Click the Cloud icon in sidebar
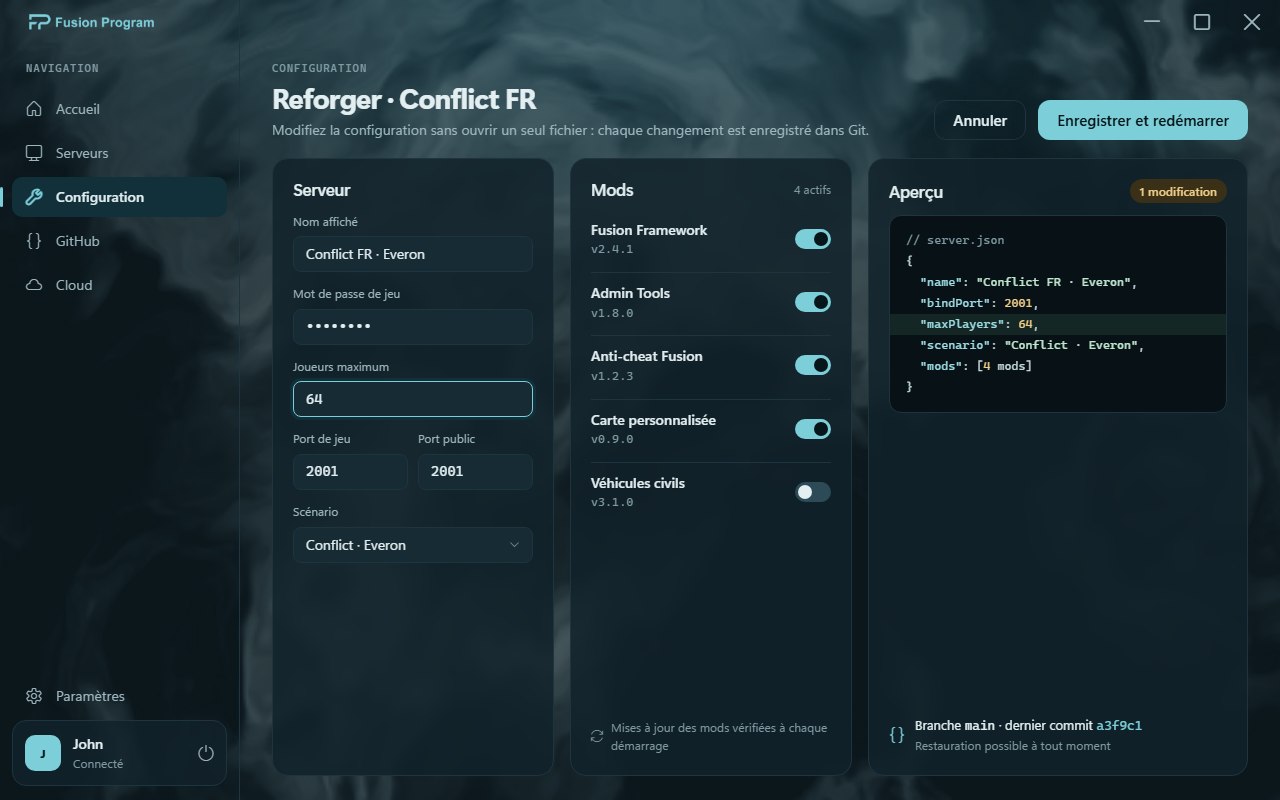Viewport: 1280px width, 800px height. click(x=34, y=285)
